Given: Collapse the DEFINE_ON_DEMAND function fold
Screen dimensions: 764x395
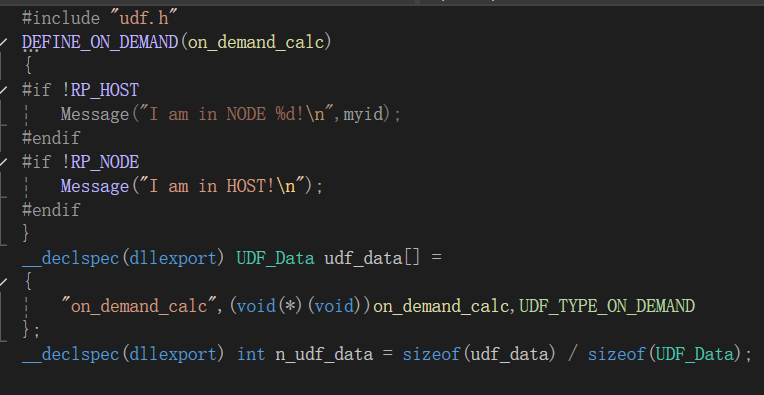Looking at the screenshot, I should coord(3,42).
